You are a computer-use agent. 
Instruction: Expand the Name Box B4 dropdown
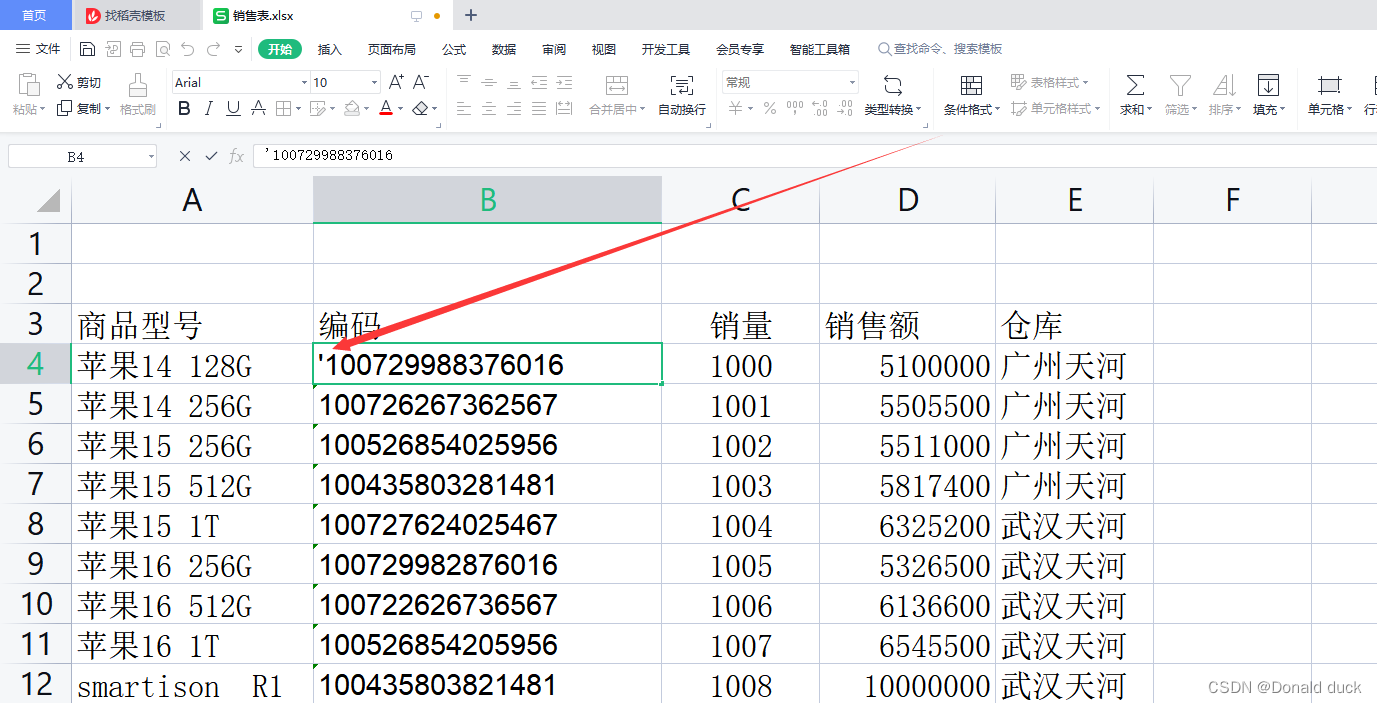click(x=151, y=156)
